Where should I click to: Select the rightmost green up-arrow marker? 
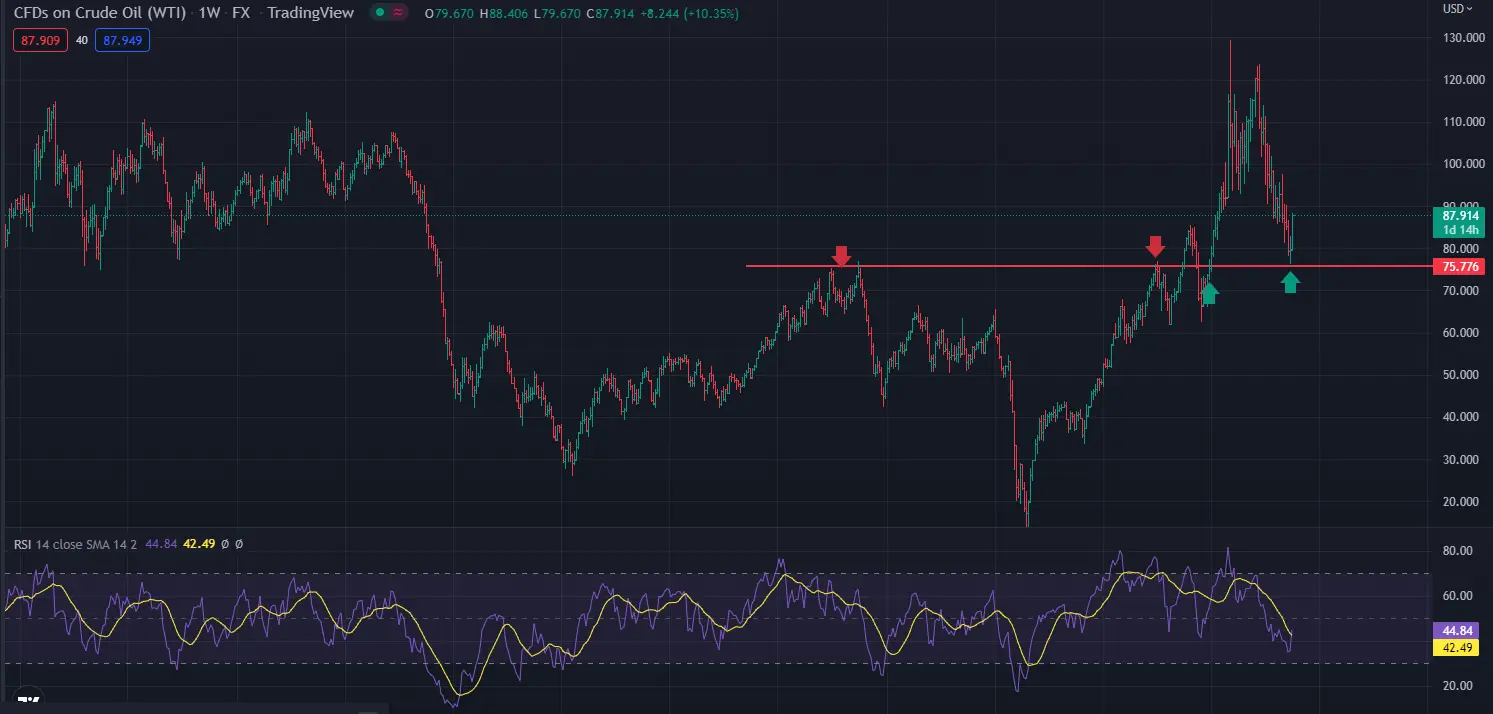[x=1290, y=283]
